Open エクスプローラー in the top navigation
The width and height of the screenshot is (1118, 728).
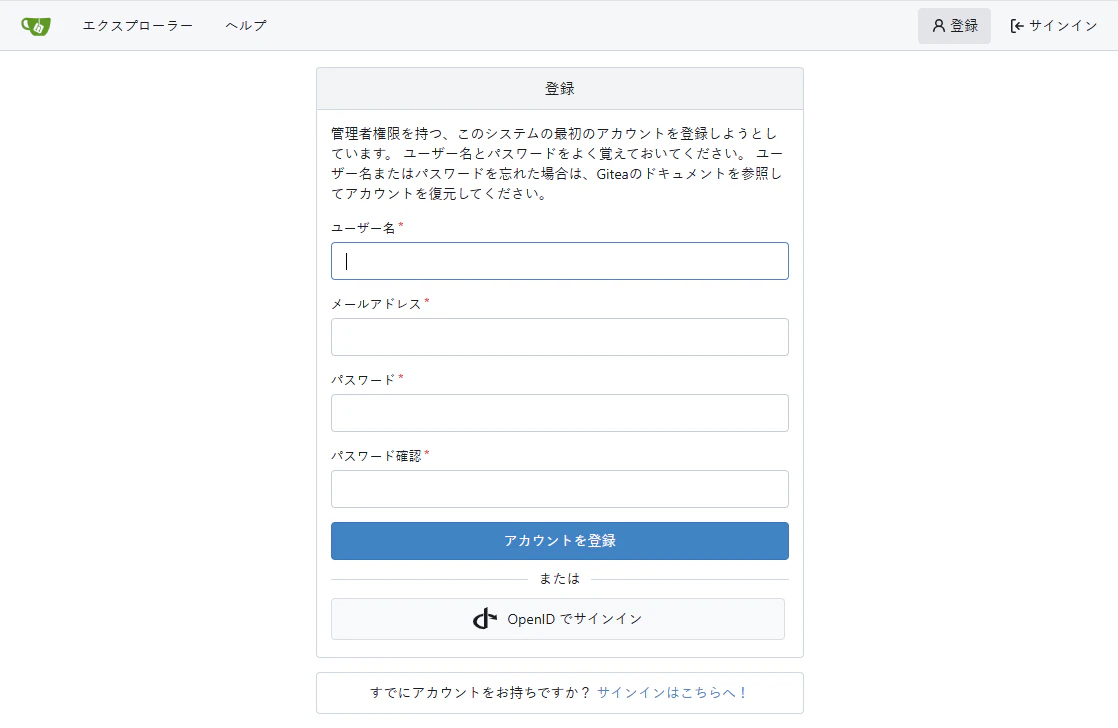[x=138, y=26]
